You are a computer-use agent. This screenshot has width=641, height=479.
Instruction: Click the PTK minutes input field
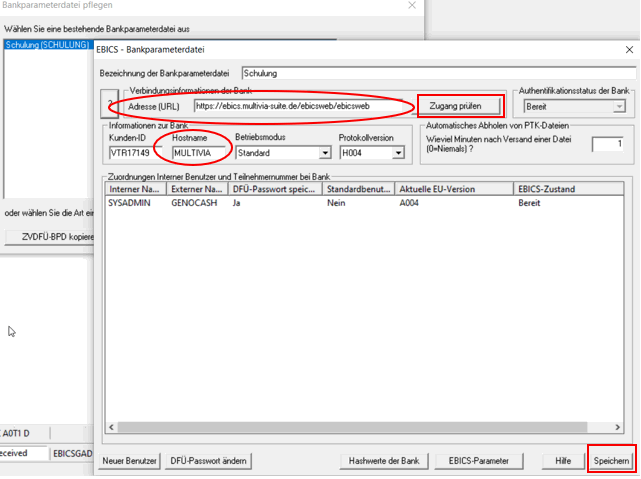(607, 144)
